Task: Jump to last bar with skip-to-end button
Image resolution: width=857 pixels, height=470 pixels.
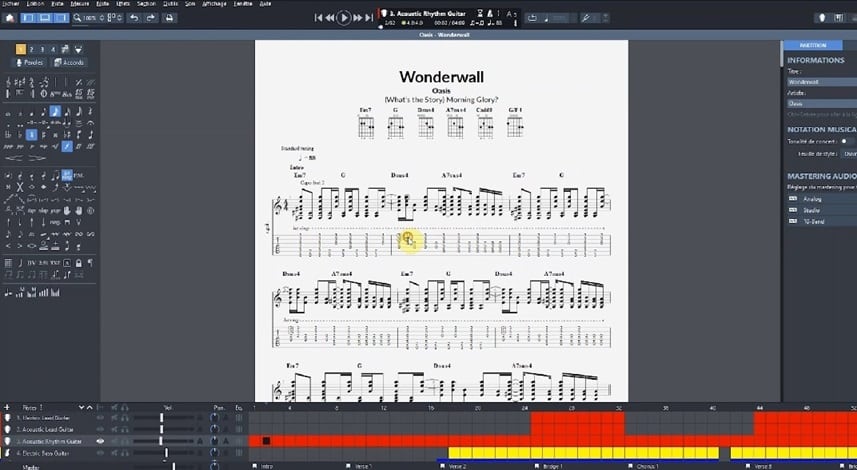Action: [x=369, y=18]
